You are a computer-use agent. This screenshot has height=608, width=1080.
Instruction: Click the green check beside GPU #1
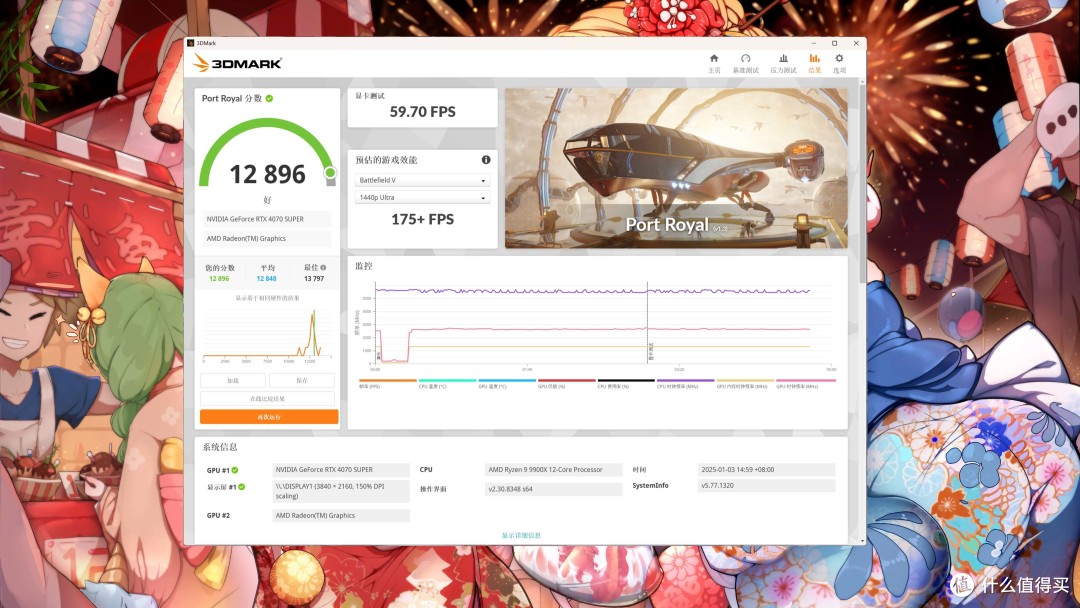tap(235, 470)
